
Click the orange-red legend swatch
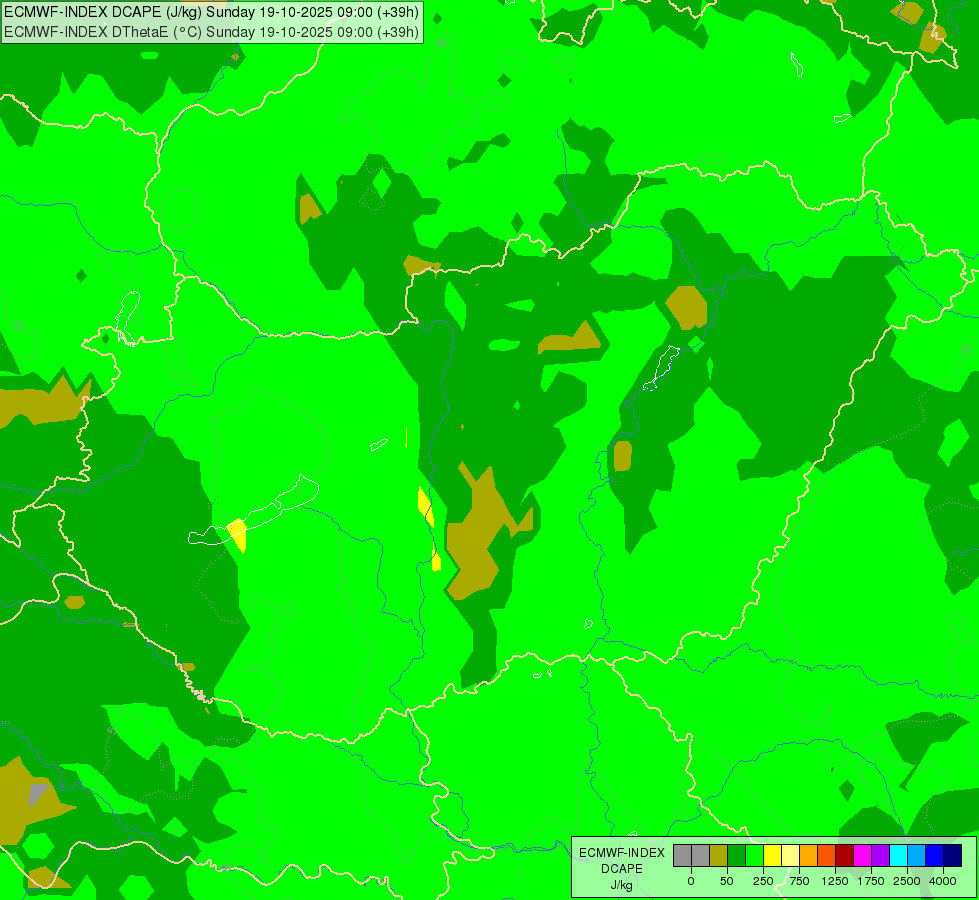(827, 856)
